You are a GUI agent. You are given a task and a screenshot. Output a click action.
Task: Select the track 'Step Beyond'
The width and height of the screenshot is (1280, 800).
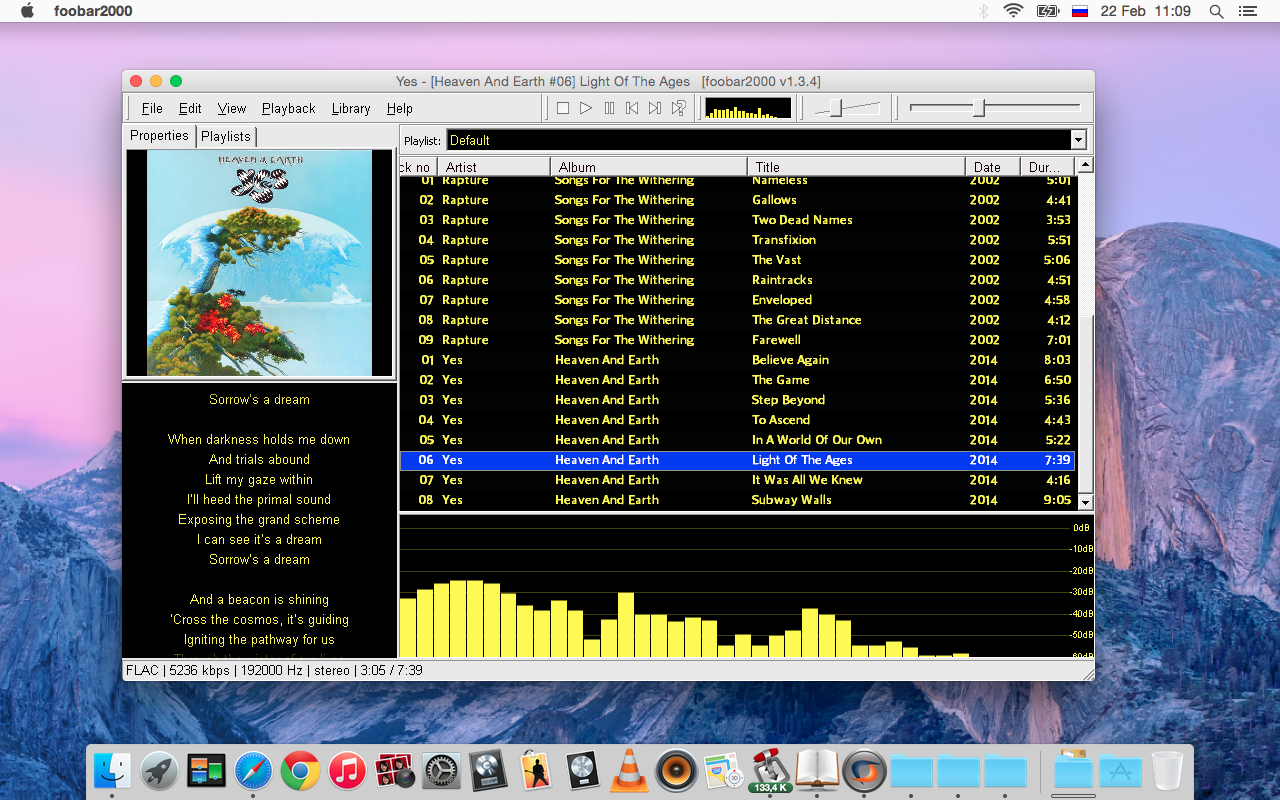(x=736, y=400)
